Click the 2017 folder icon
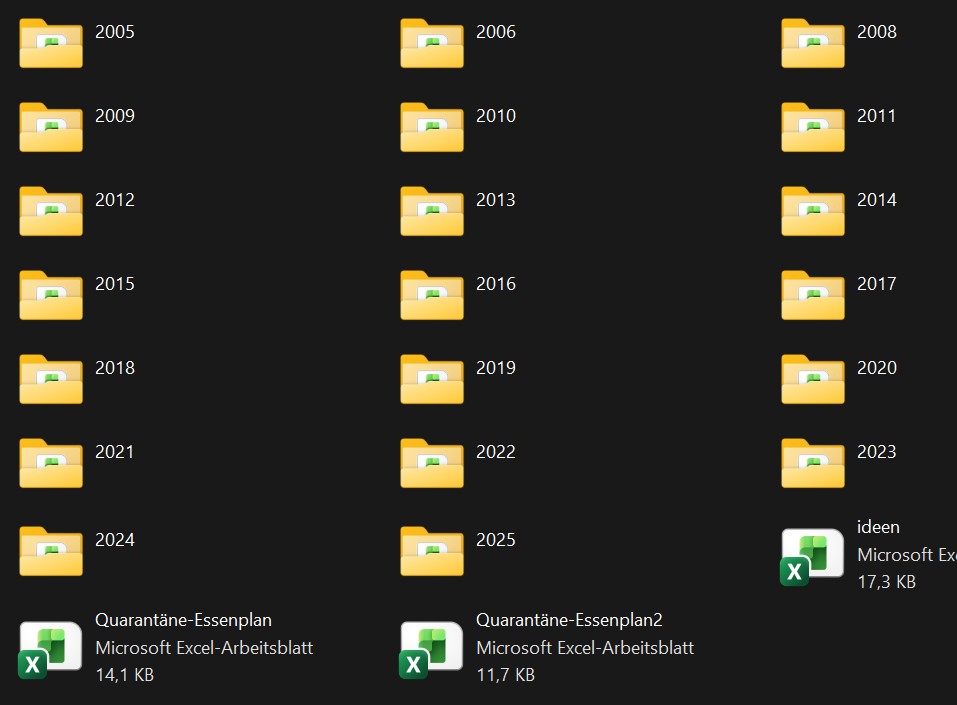 tap(813, 295)
